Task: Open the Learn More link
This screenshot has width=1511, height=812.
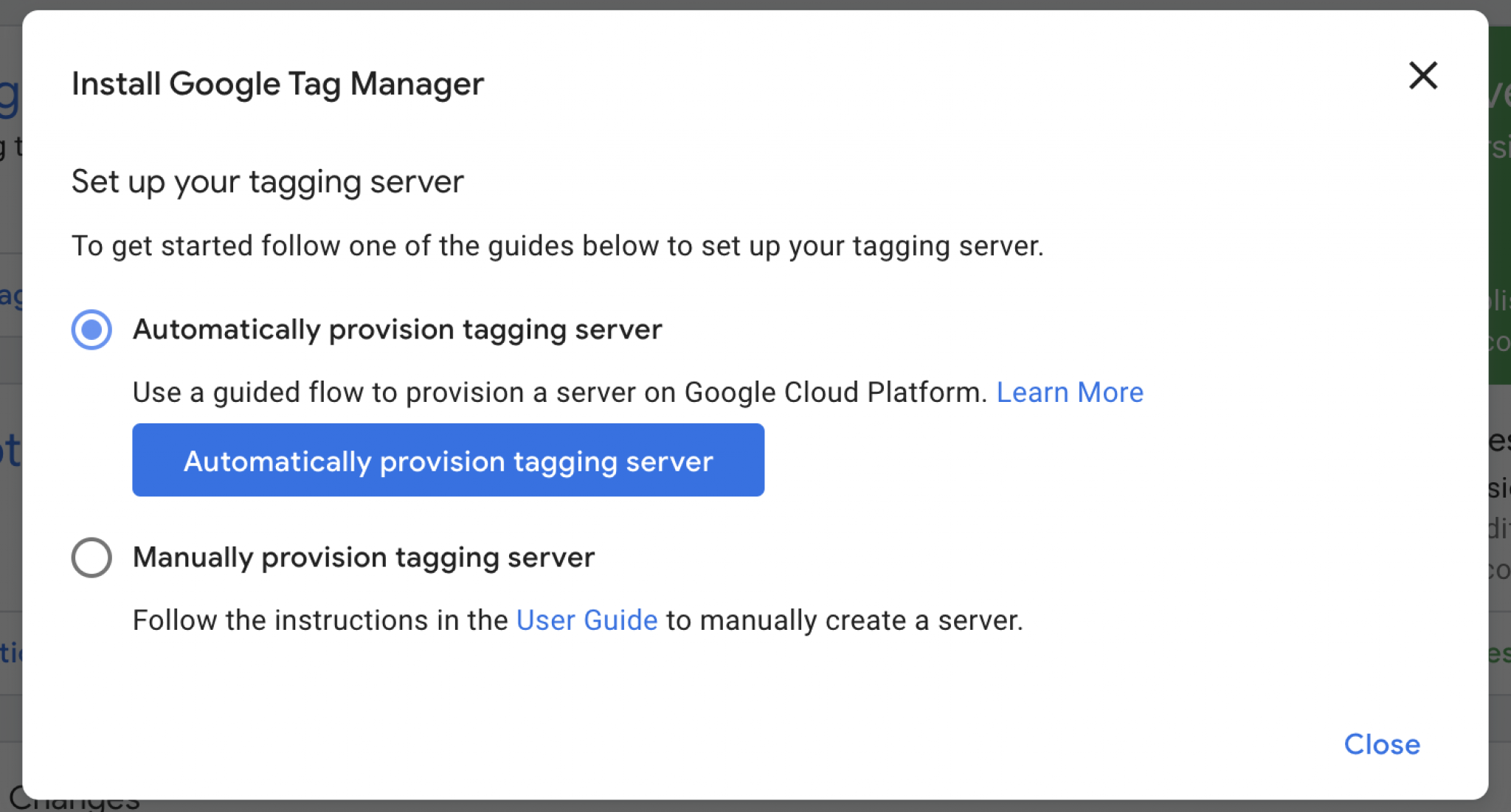Action: pyautogui.click(x=1069, y=392)
